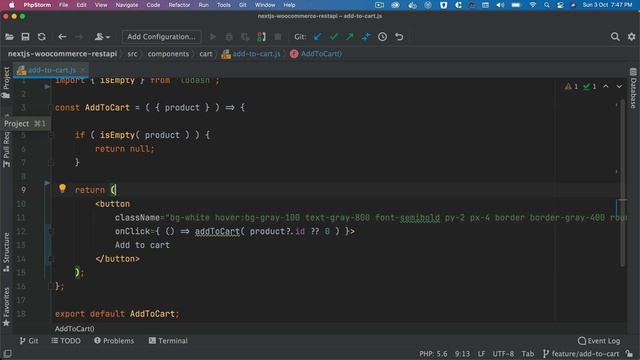The width and height of the screenshot is (640, 360).
Task: Click the Git Commit checkmark
Action: [x=334, y=37]
